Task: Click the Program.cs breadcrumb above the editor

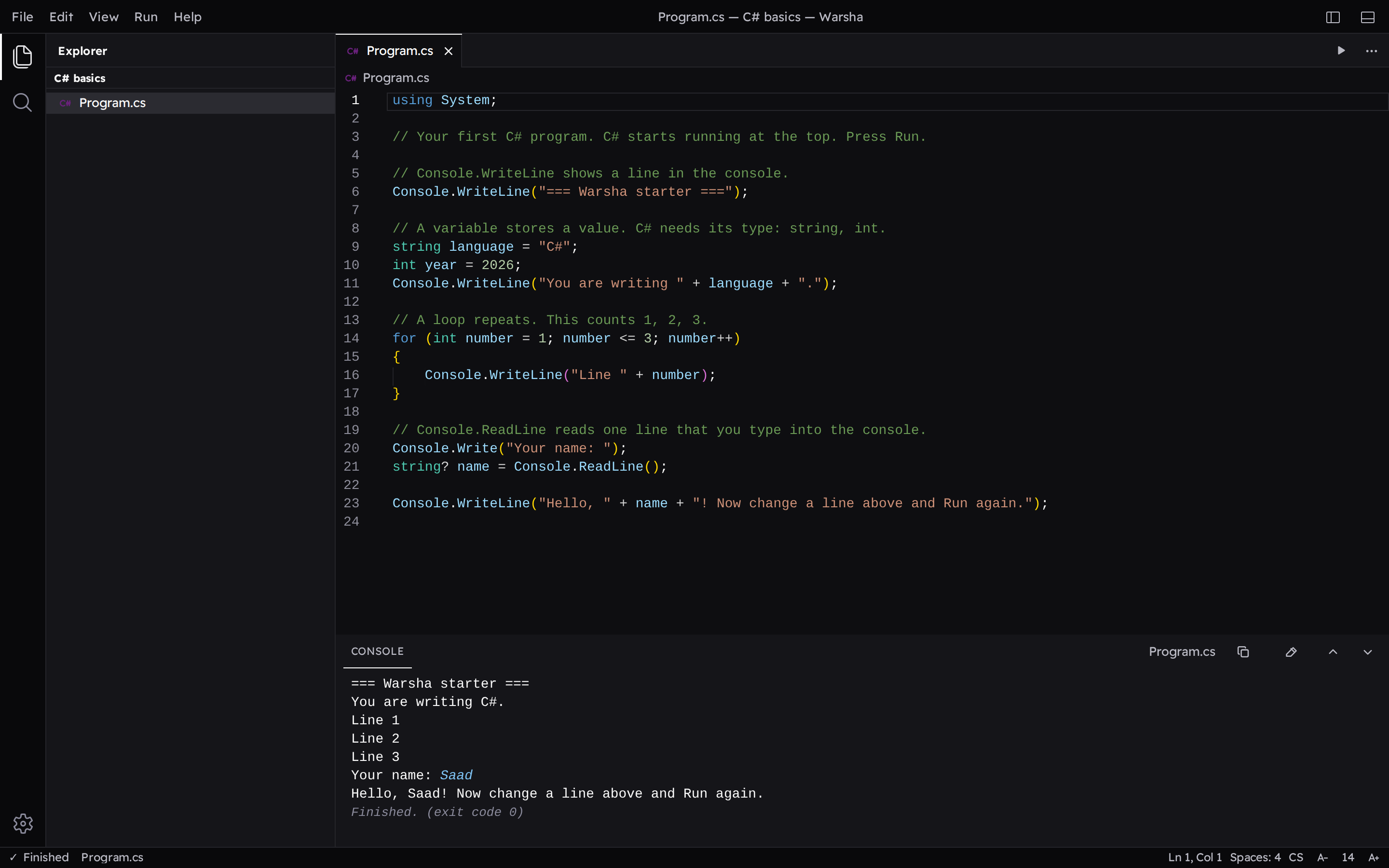Action: click(x=395, y=78)
